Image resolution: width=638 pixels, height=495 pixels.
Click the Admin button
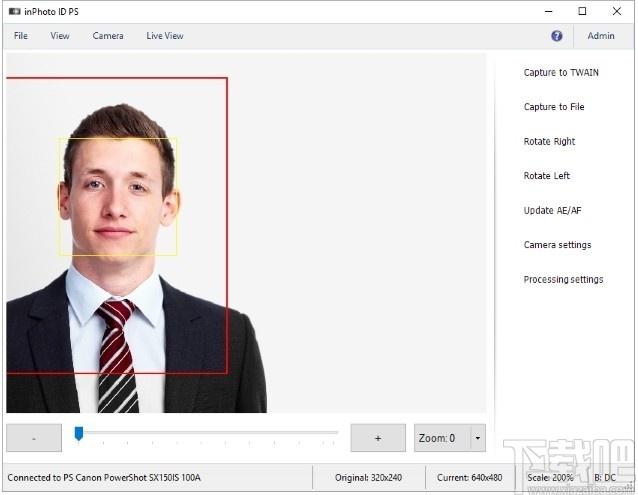(601, 36)
